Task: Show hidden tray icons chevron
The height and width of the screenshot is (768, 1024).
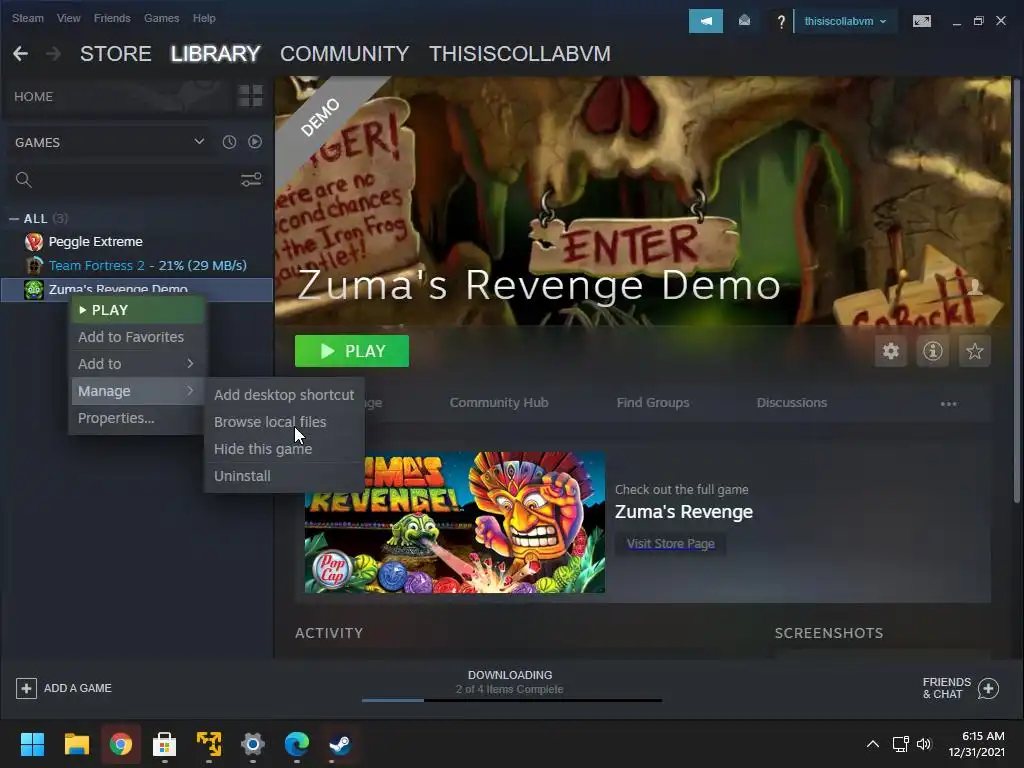Action: (872, 744)
